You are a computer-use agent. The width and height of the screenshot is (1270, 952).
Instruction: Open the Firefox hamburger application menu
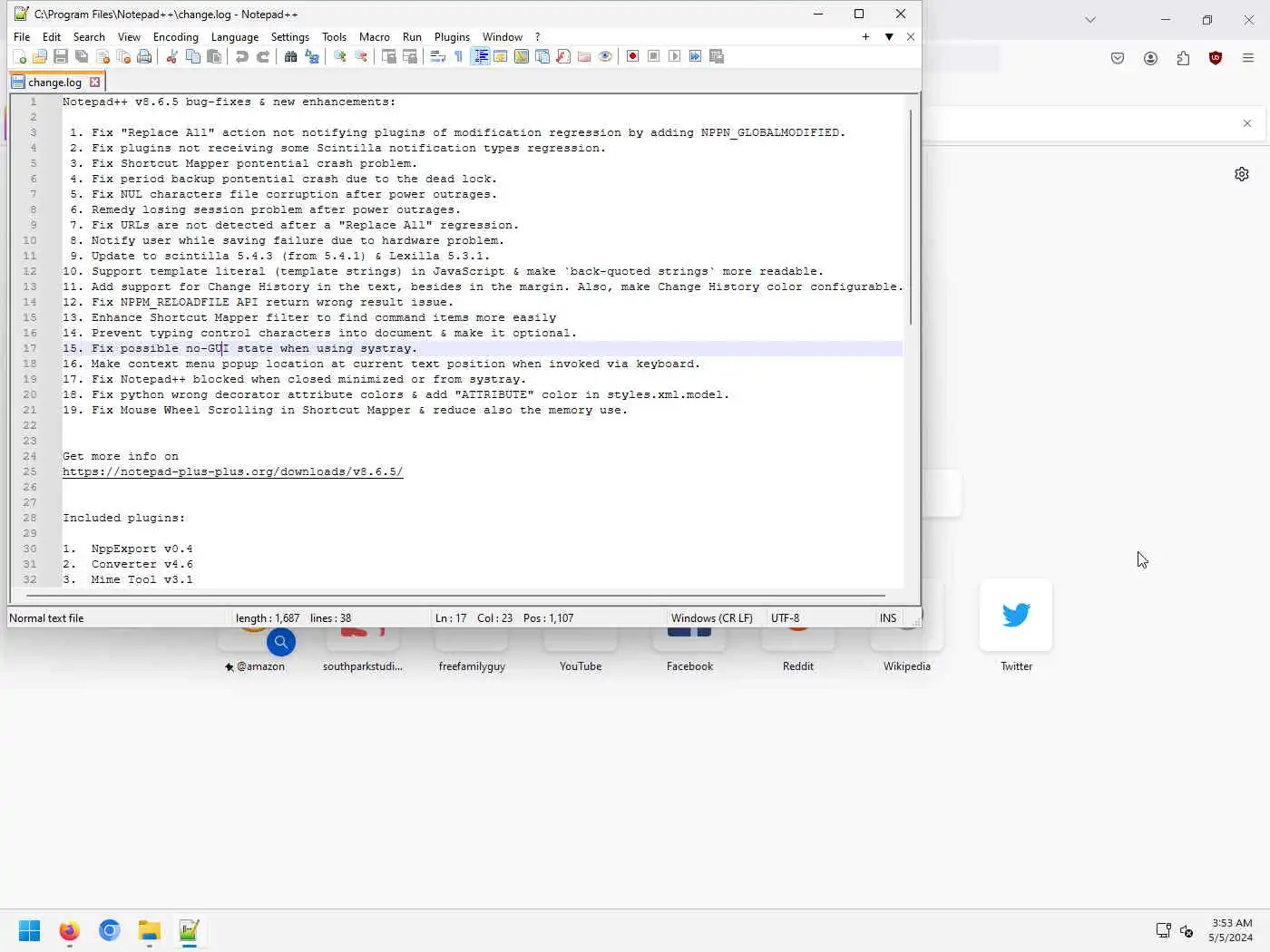pyautogui.click(x=1248, y=58)
